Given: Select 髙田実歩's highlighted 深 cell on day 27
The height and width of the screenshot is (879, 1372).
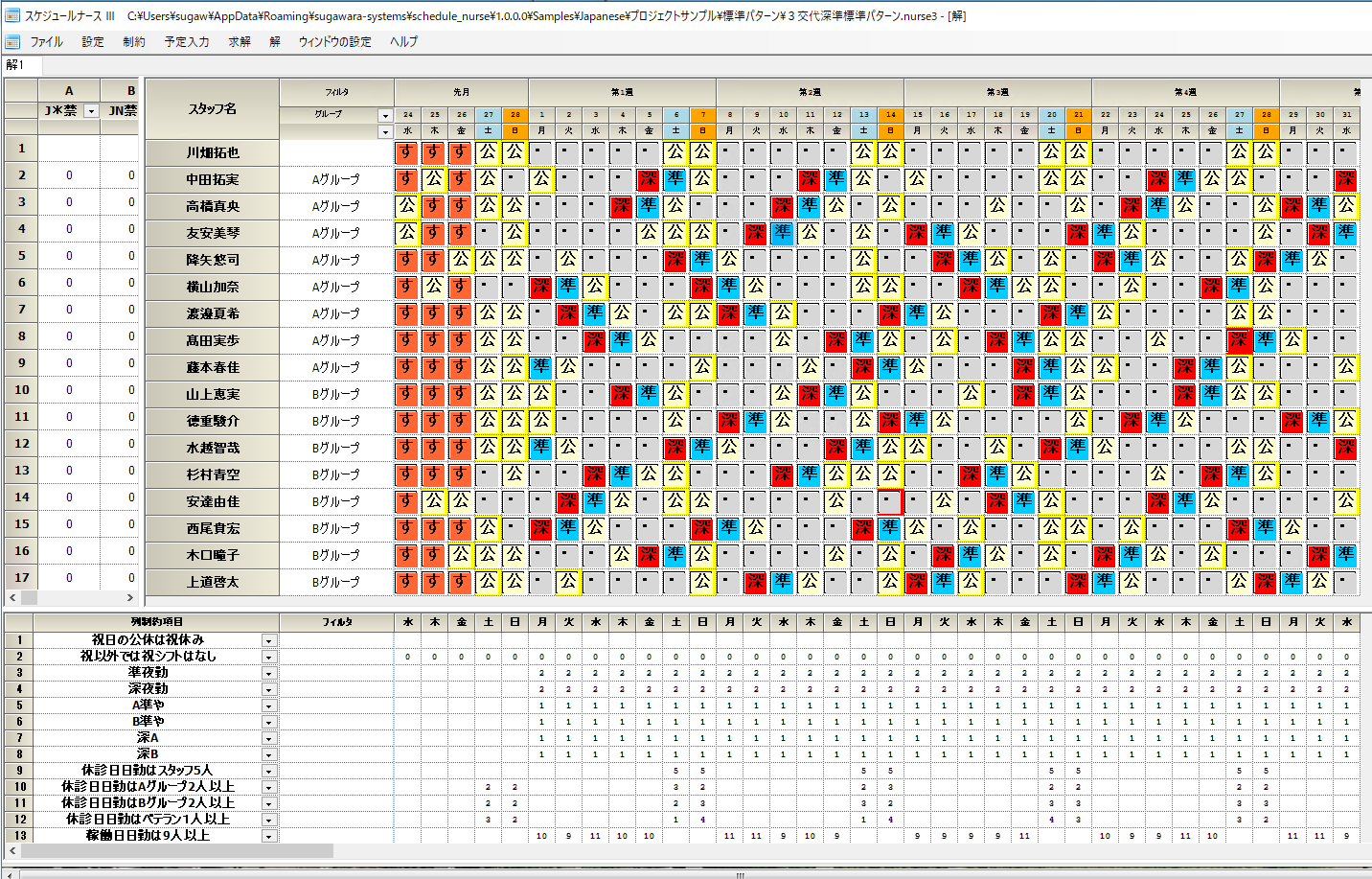Looking at the screenshot, I should [1239, 340].
